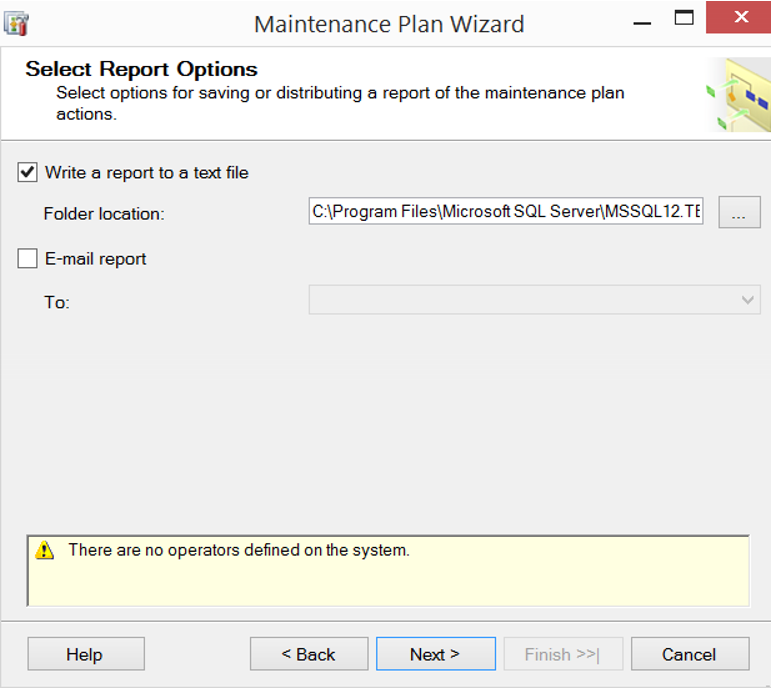Return to the previous step with Back

(309, 654)
